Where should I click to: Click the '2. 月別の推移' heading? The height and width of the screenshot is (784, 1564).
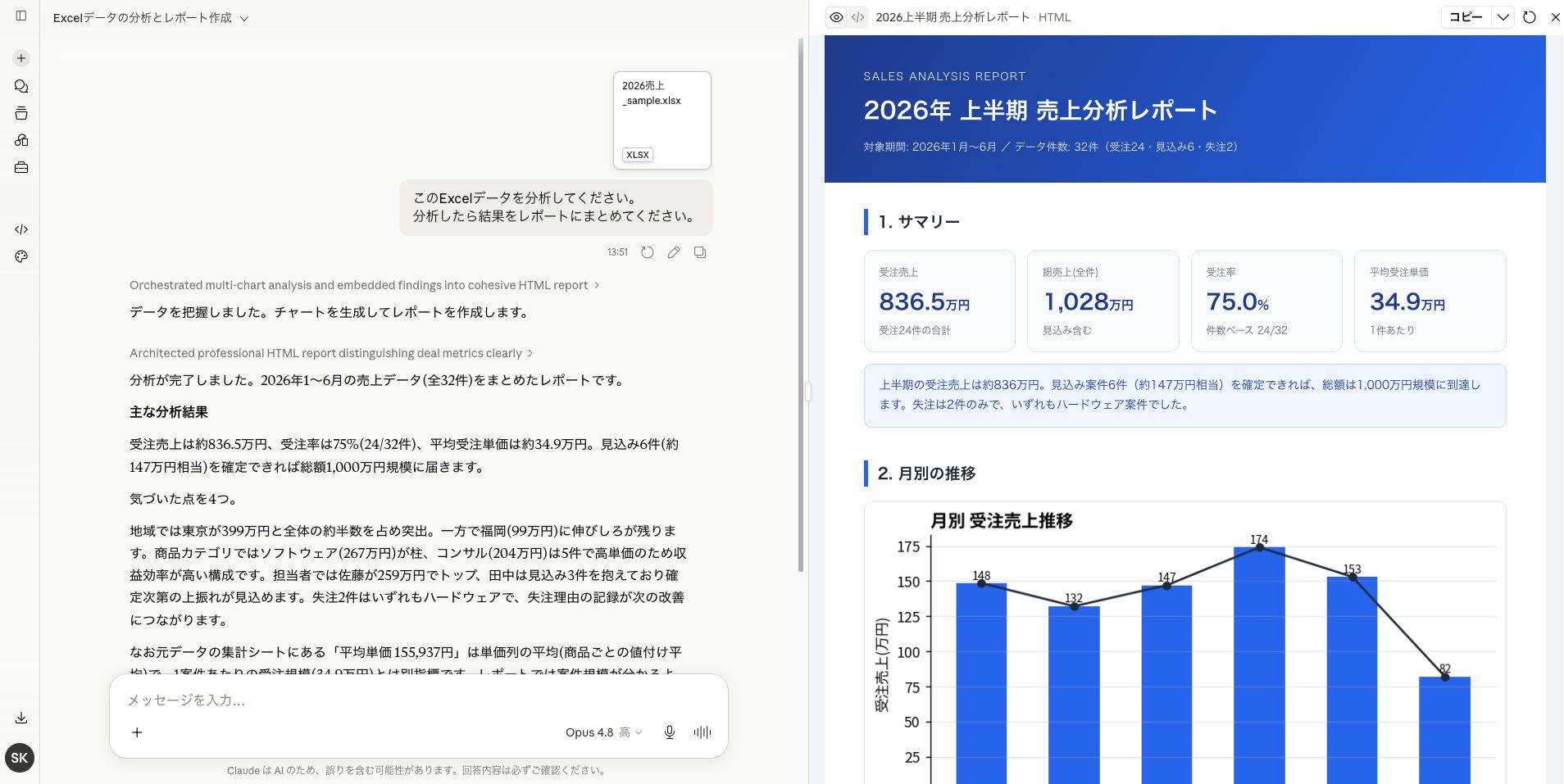pos(927,474)
